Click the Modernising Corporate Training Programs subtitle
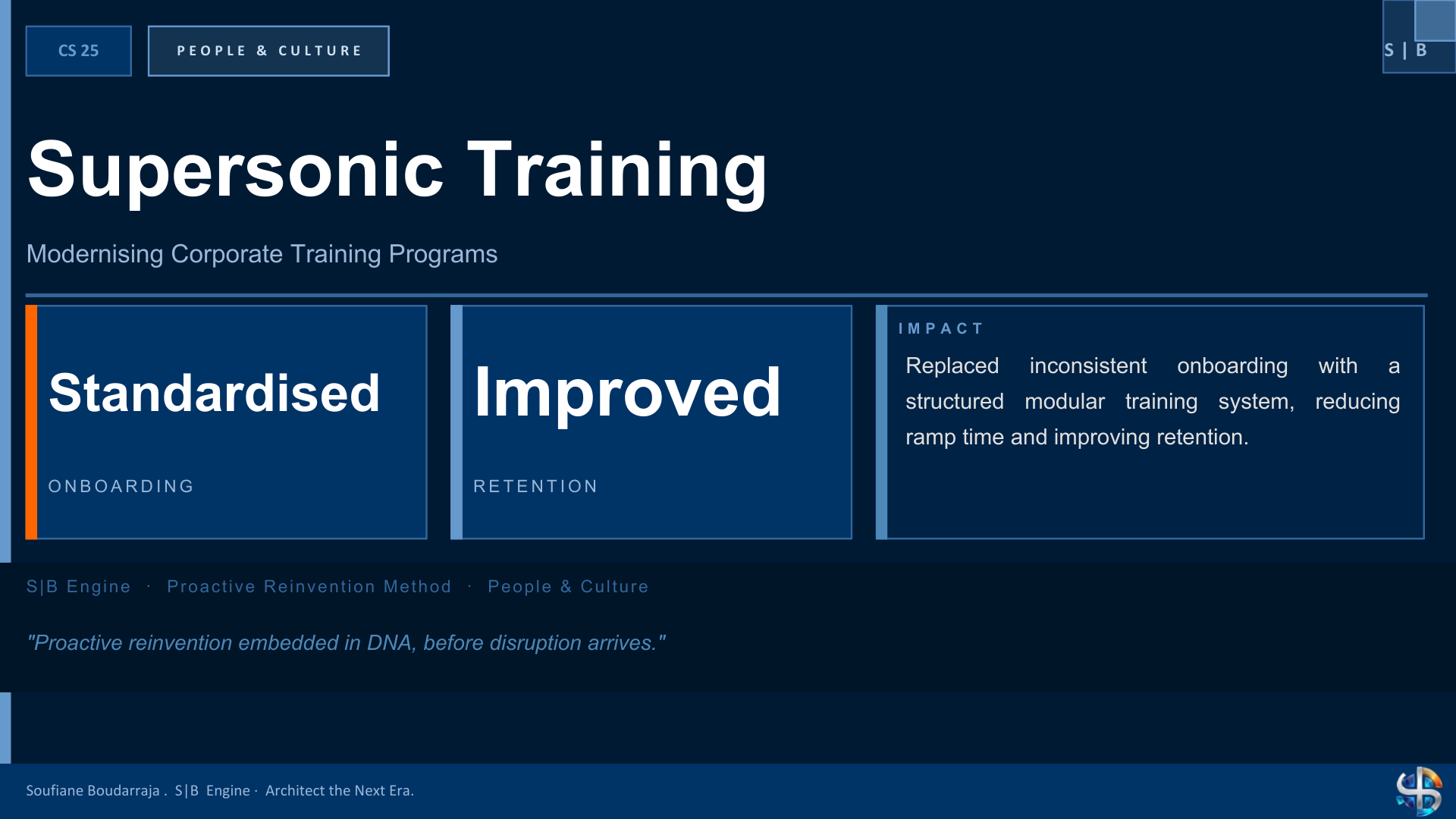 tap(262, 254)
